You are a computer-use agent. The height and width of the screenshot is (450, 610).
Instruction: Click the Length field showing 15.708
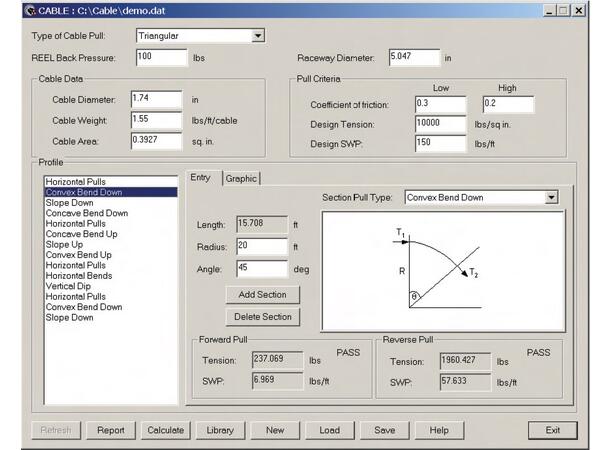(262, 224)
